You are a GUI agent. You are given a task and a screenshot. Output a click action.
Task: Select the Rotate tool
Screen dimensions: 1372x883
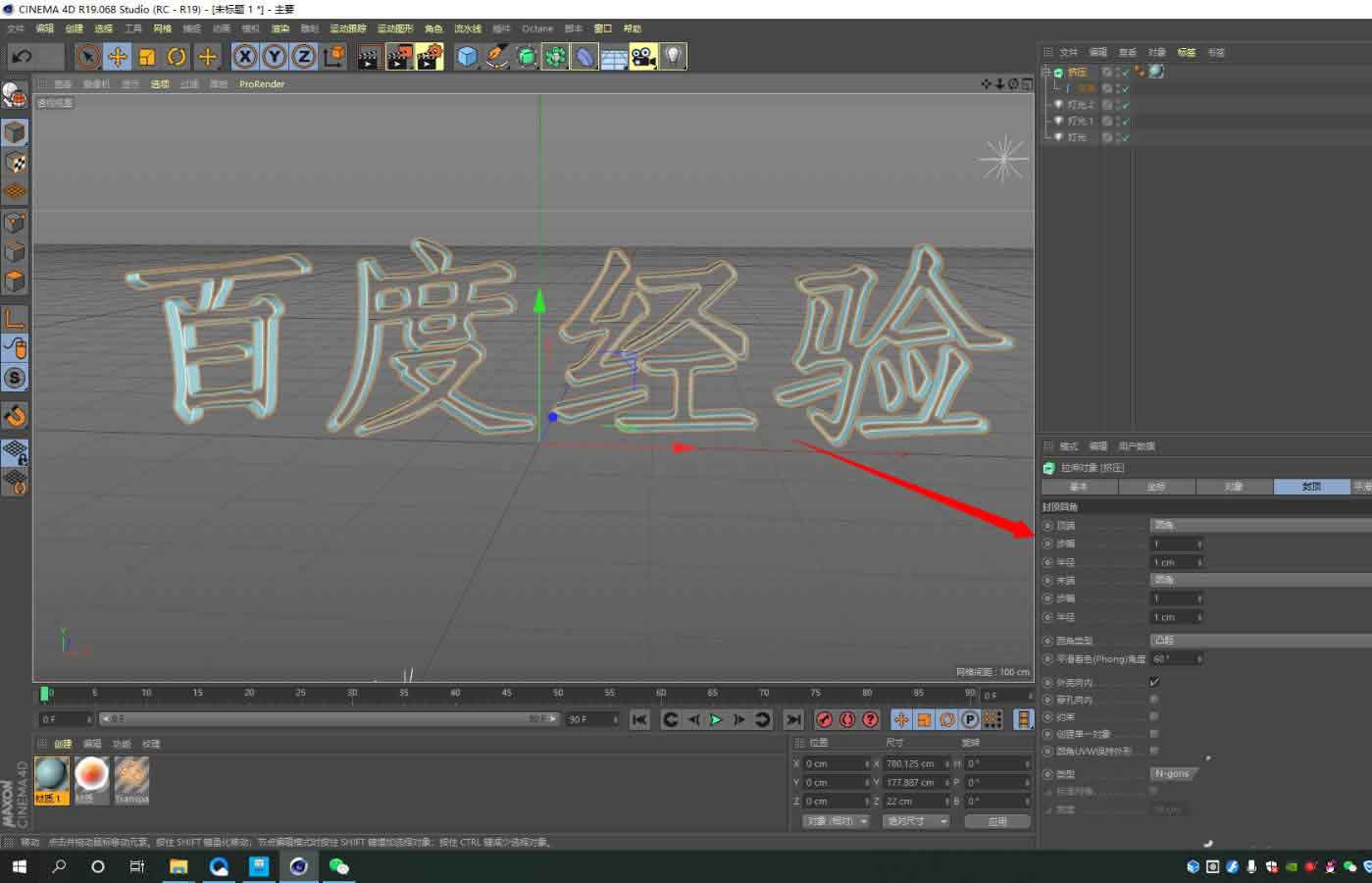pyautogui.click(x=177, y=56)
